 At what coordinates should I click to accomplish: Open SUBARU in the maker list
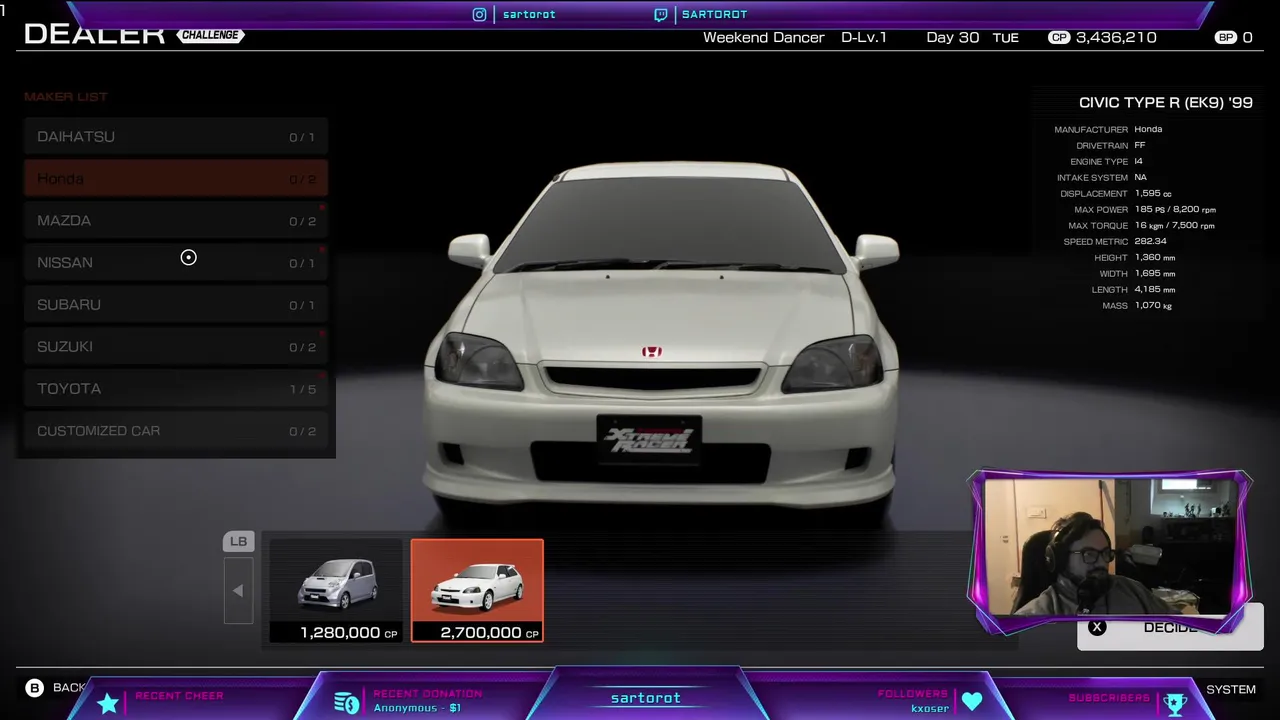click(x=176, y=305)
